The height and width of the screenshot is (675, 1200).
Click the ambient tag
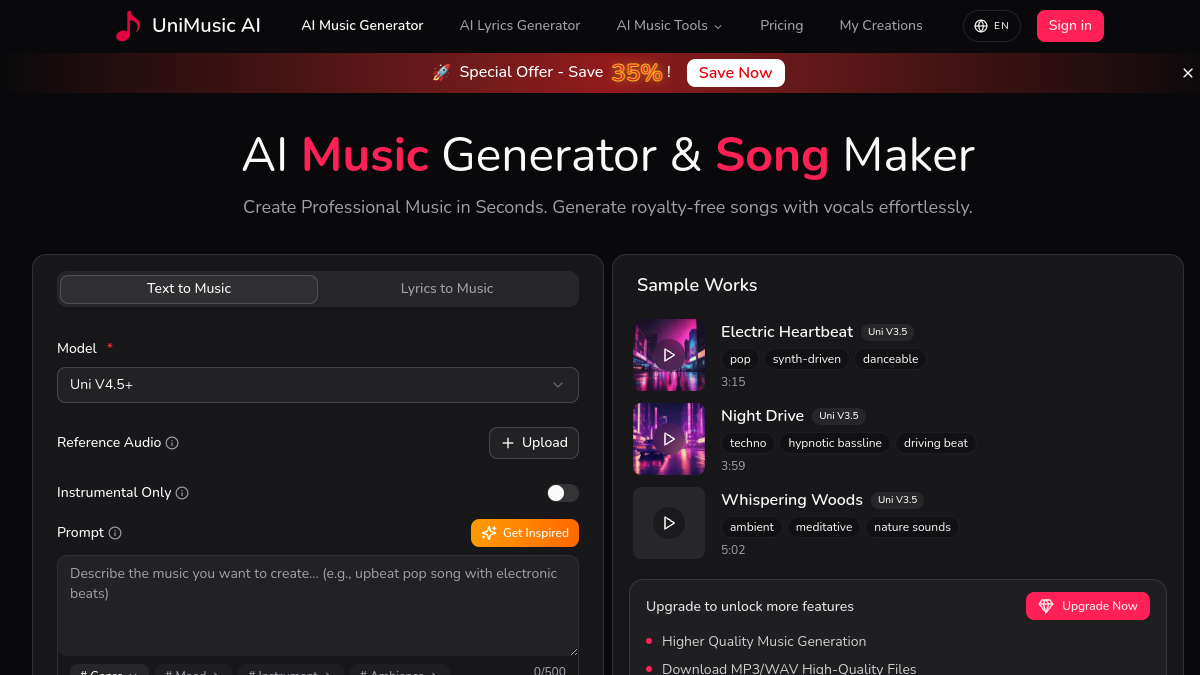[x=752, y=527]
